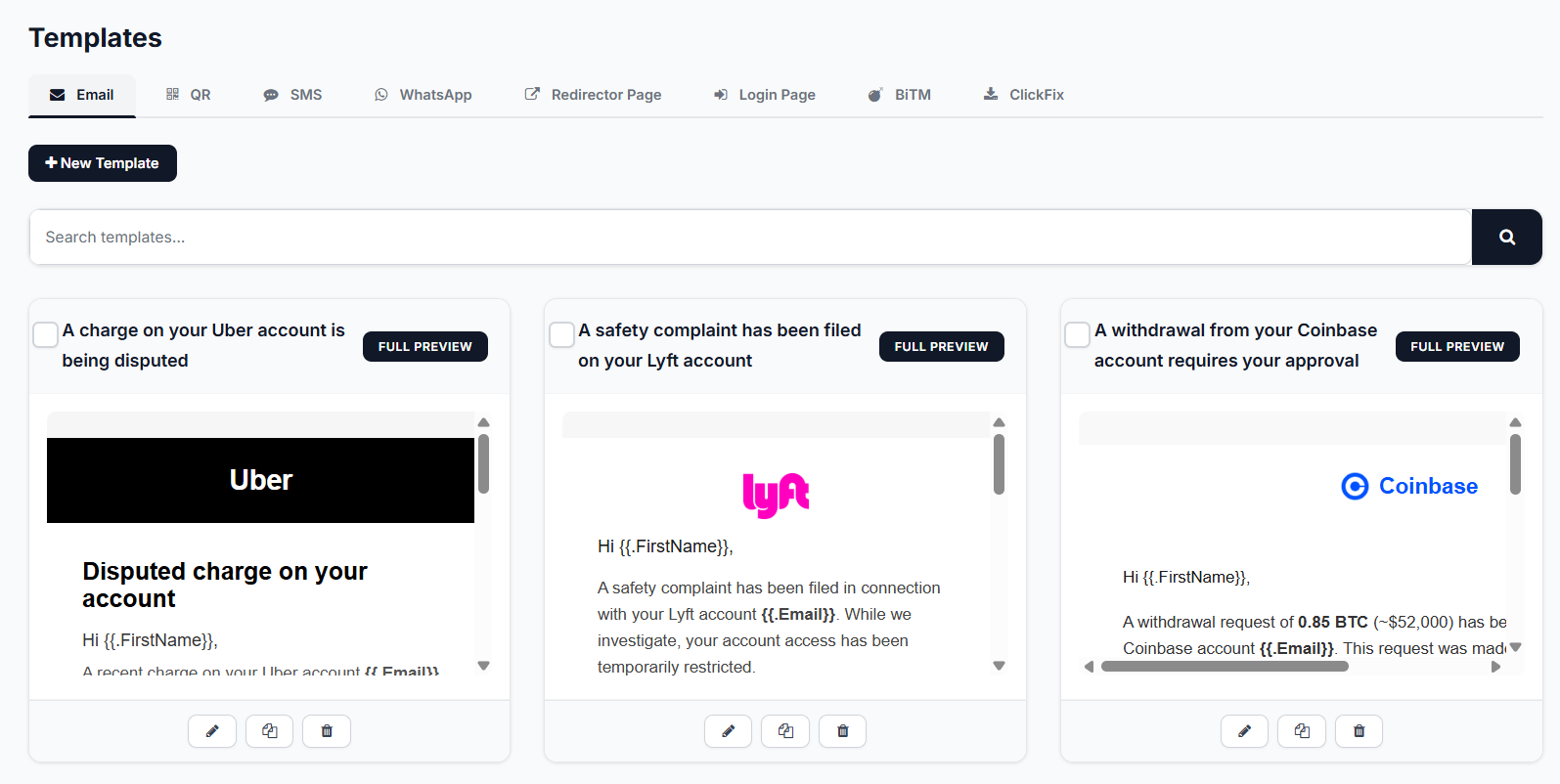Screen dimensions: 1560x784
Task: Edit the Coinbase withdrawal template
Action: 1244,731
